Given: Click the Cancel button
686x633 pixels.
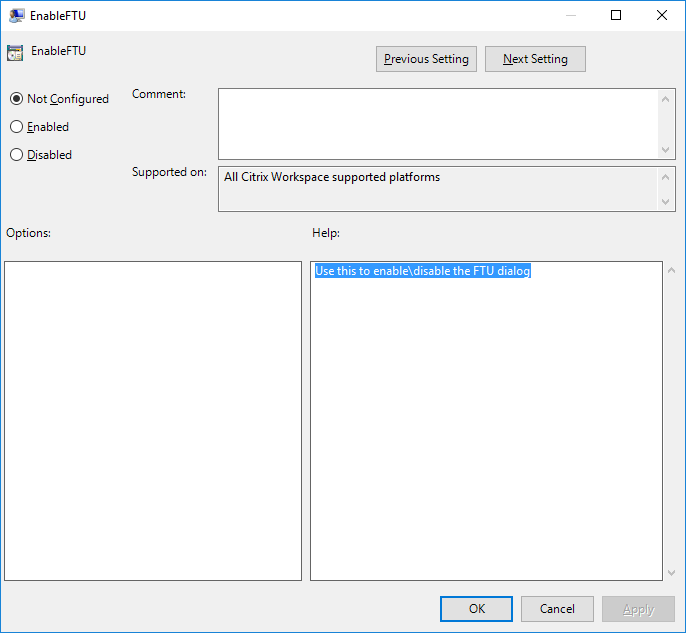Looking at the screenshot, I should [557, 609].
